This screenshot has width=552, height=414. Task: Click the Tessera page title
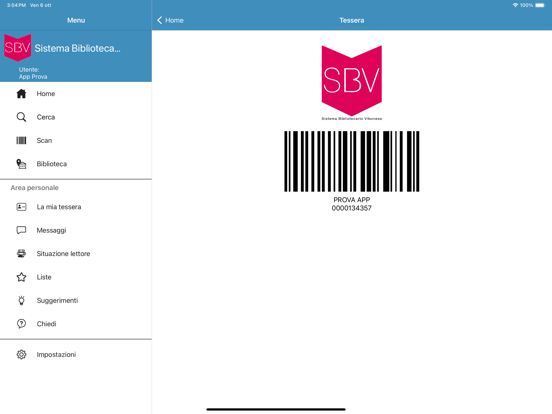pyautogui.click(x=352, y=20)
